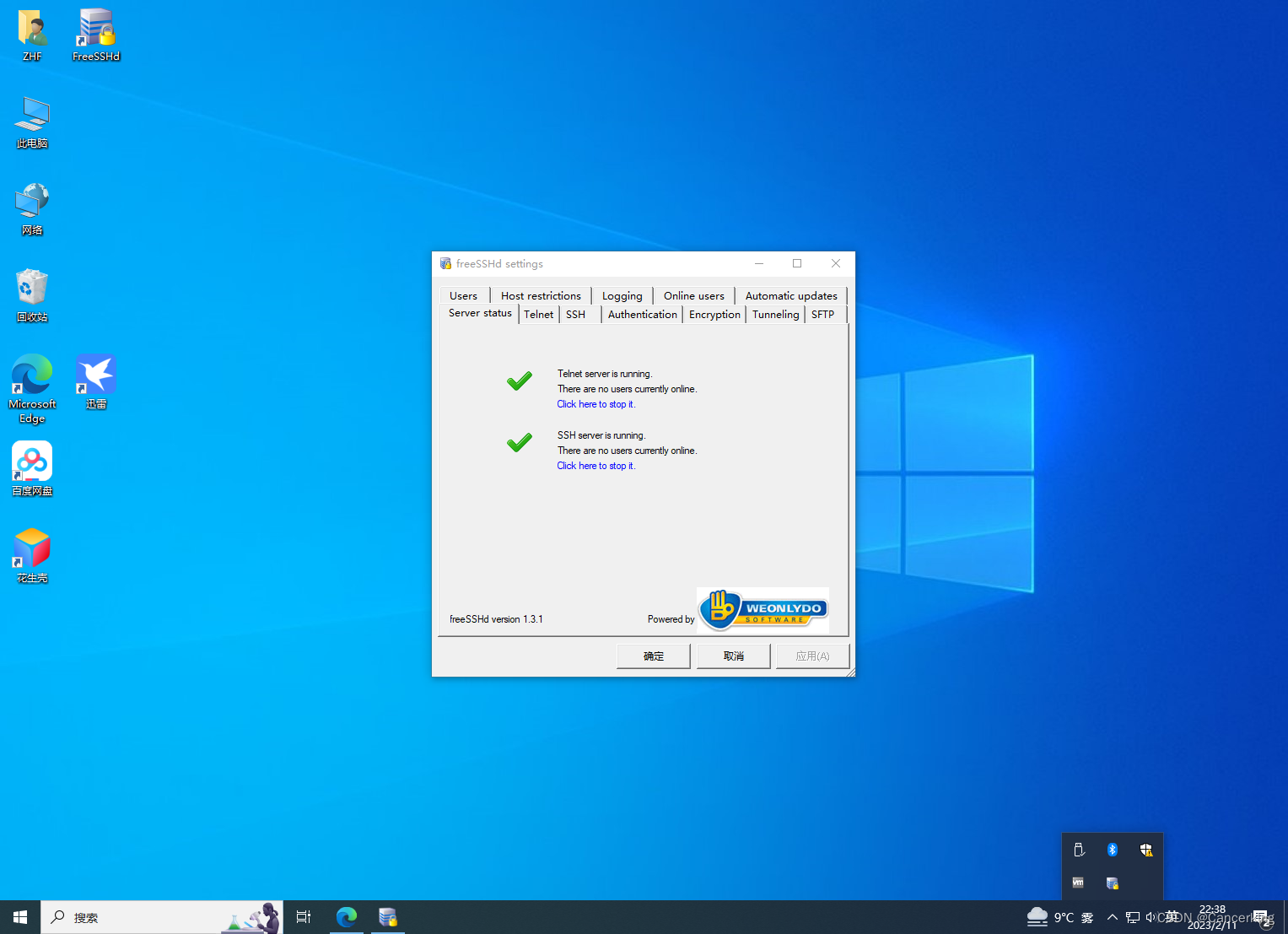This screenshot has height=934, width=1288.
Task: Click the VMware icon in the system tray
Action: (x=1077, y=883)
